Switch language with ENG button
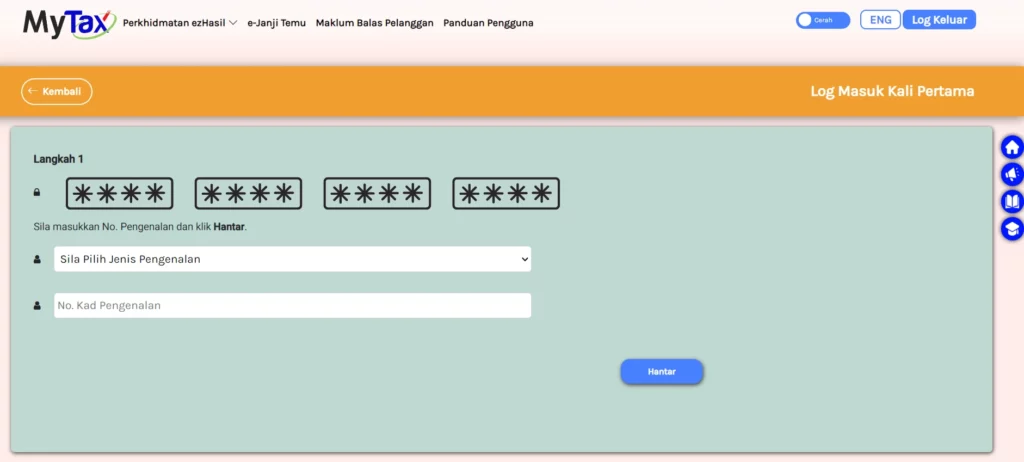Viewport: 1024px width, 462px height. click(x=880, y=20)
